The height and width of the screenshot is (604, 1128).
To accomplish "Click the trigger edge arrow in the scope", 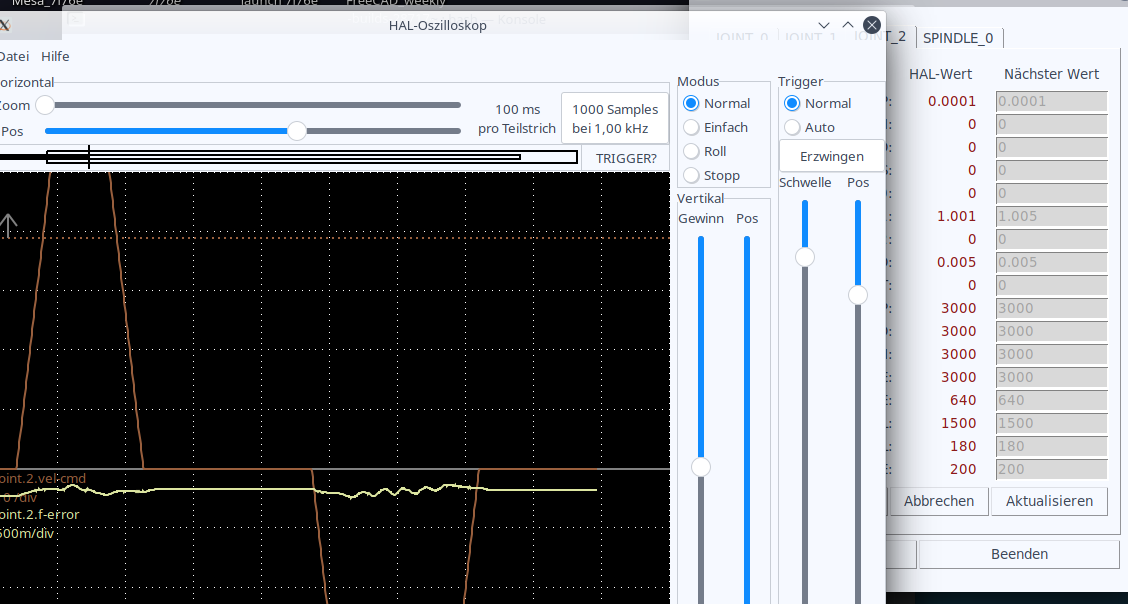I will pyautogui.click(x=8, y=225).
